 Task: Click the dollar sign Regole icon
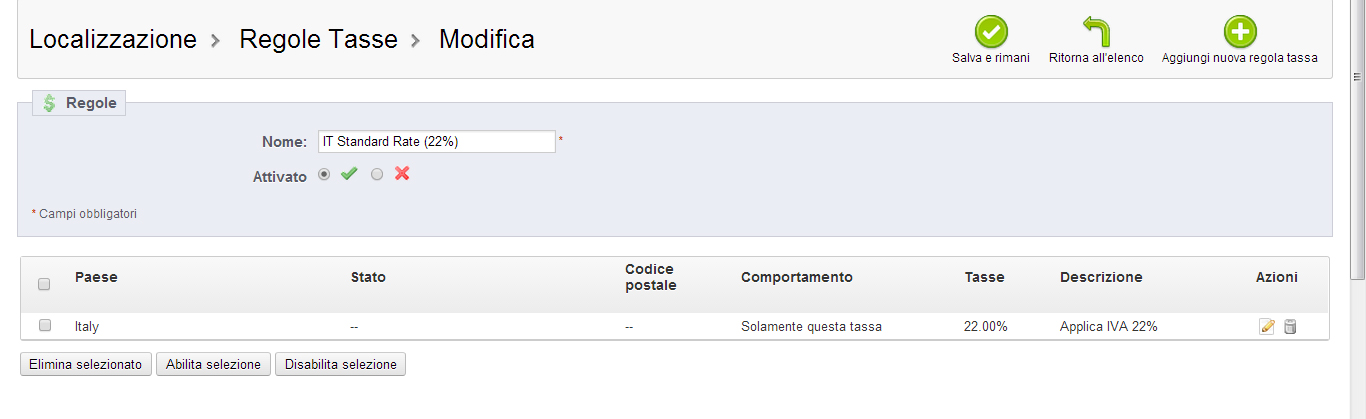point(49,103)
